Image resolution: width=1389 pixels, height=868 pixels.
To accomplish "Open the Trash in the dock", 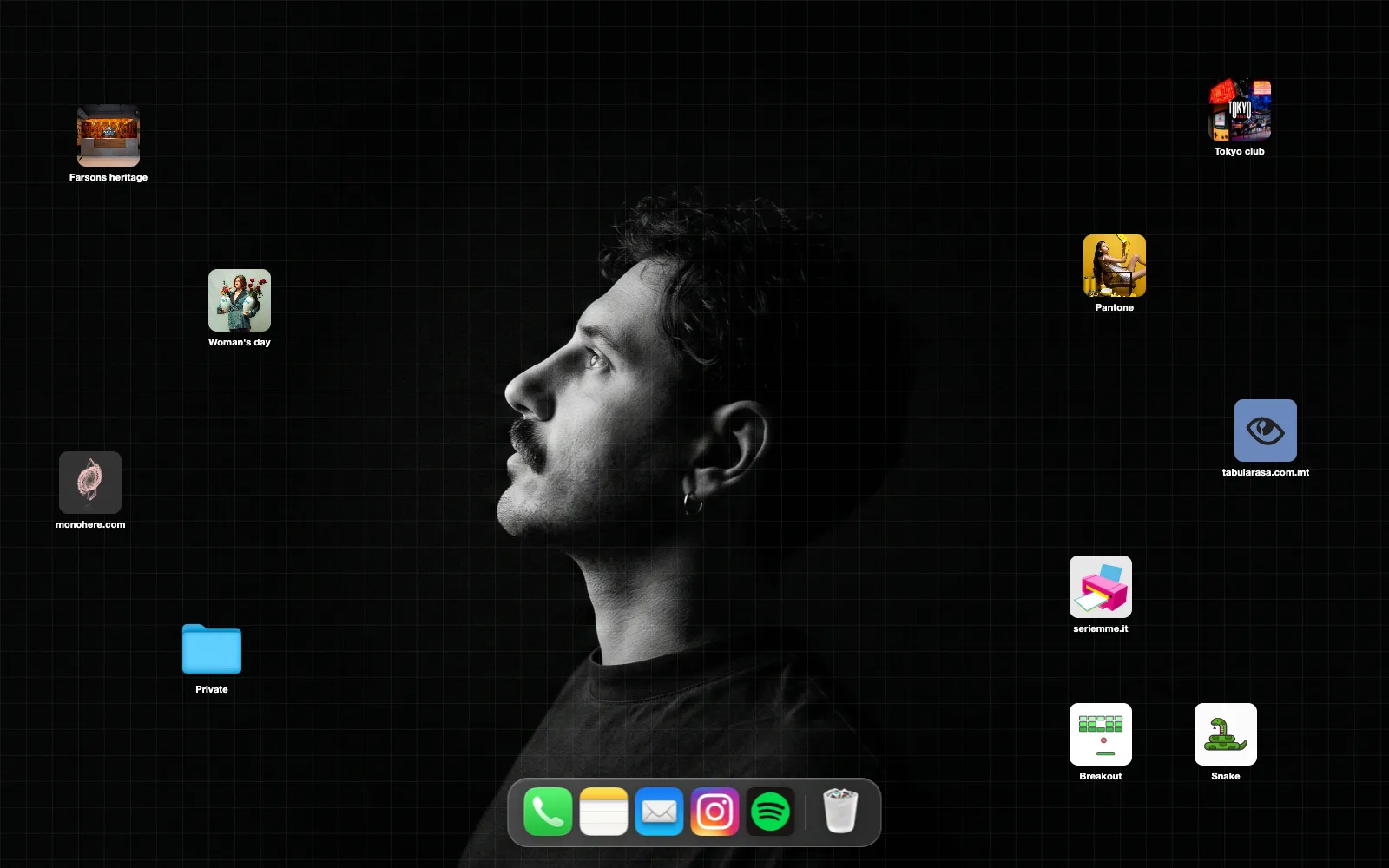I will [x=840, y=811].
